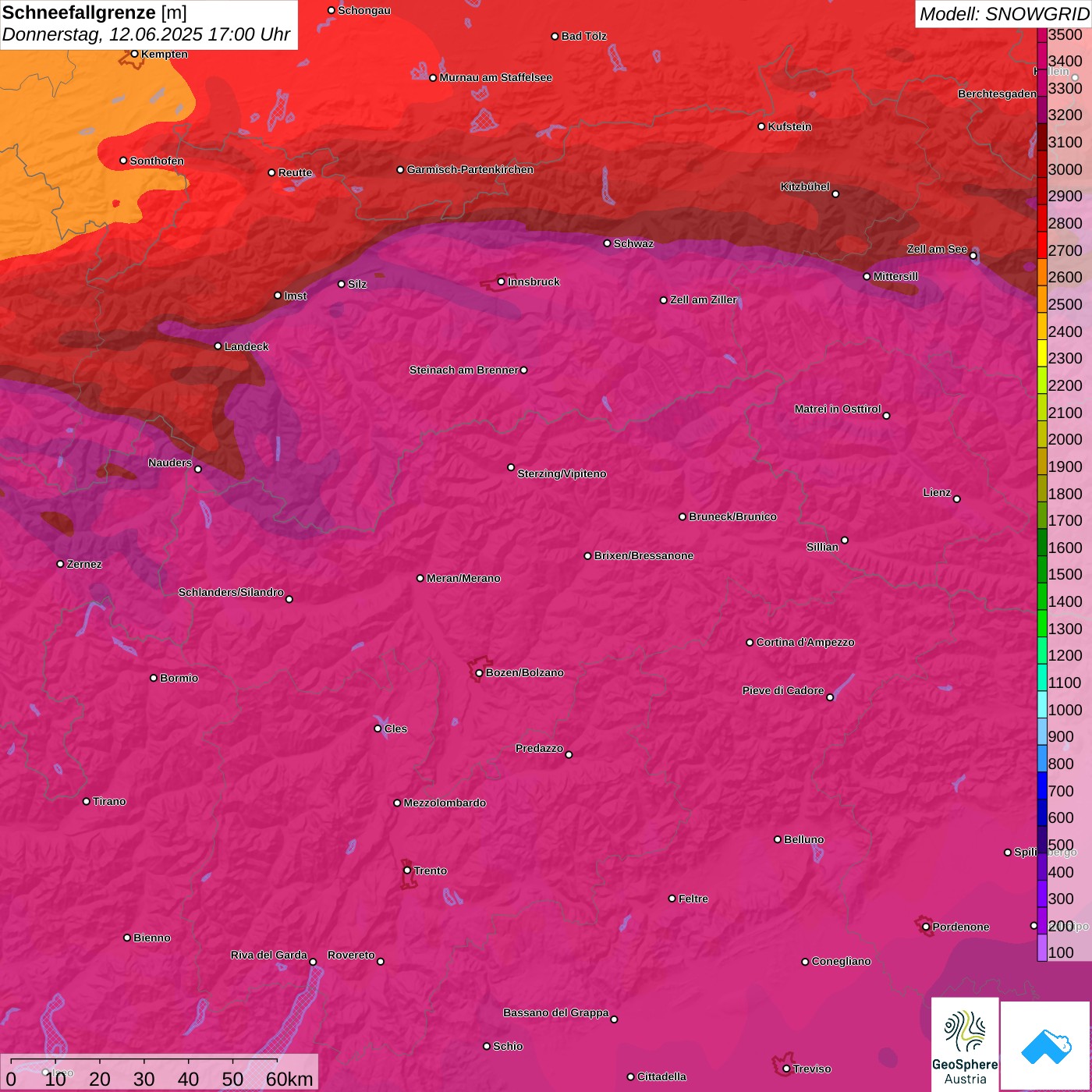Image resolution: width=1092 pixels, height=1092 pixels.
Task: Click the Treviso city marker
Action: (786, 1069)
